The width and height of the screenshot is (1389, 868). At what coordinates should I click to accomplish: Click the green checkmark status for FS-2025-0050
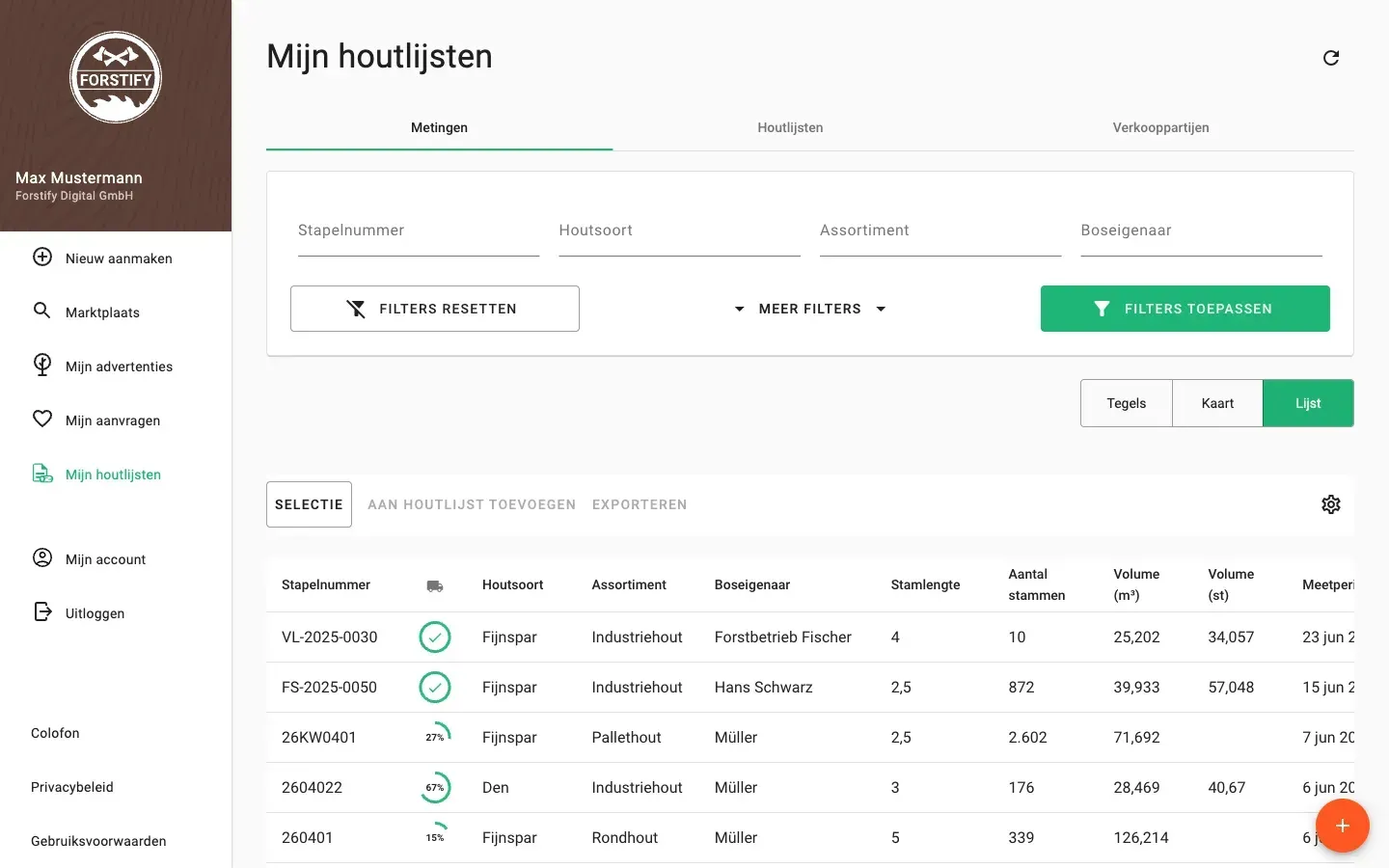pyautogui.click(x=435, y=687)
